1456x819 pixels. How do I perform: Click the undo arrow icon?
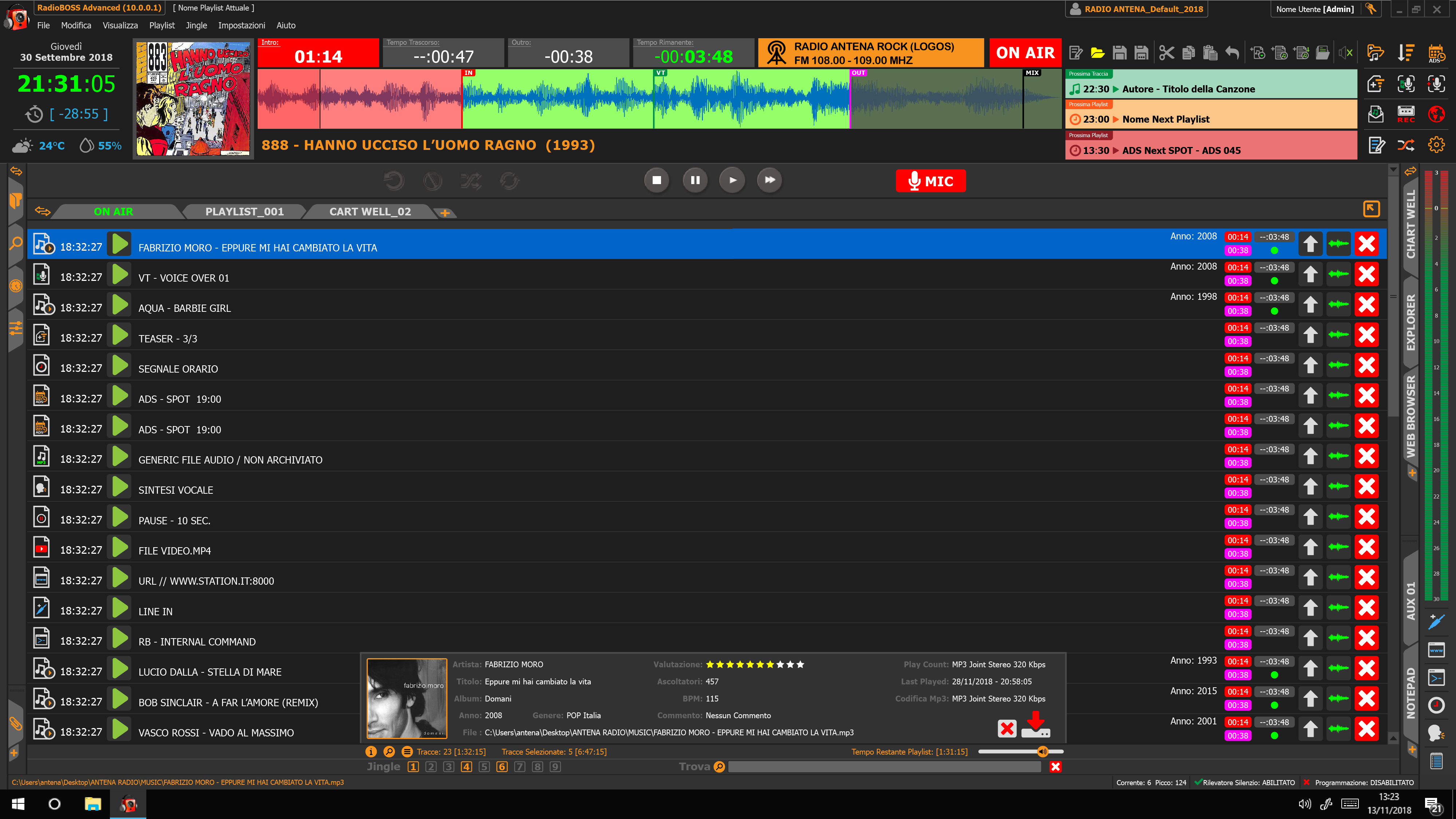[1232, 53]
